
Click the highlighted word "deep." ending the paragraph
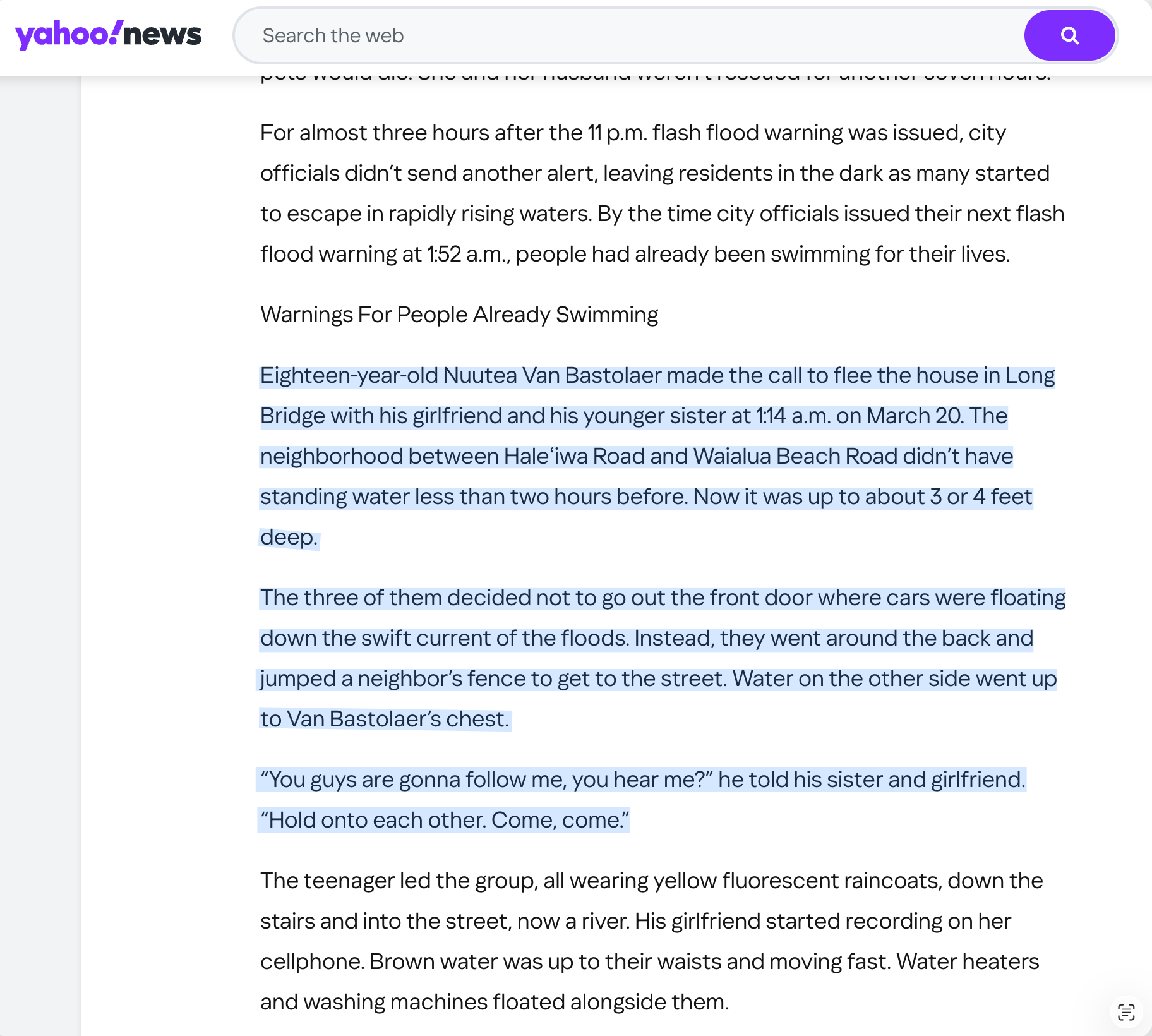tap(289, 537)
